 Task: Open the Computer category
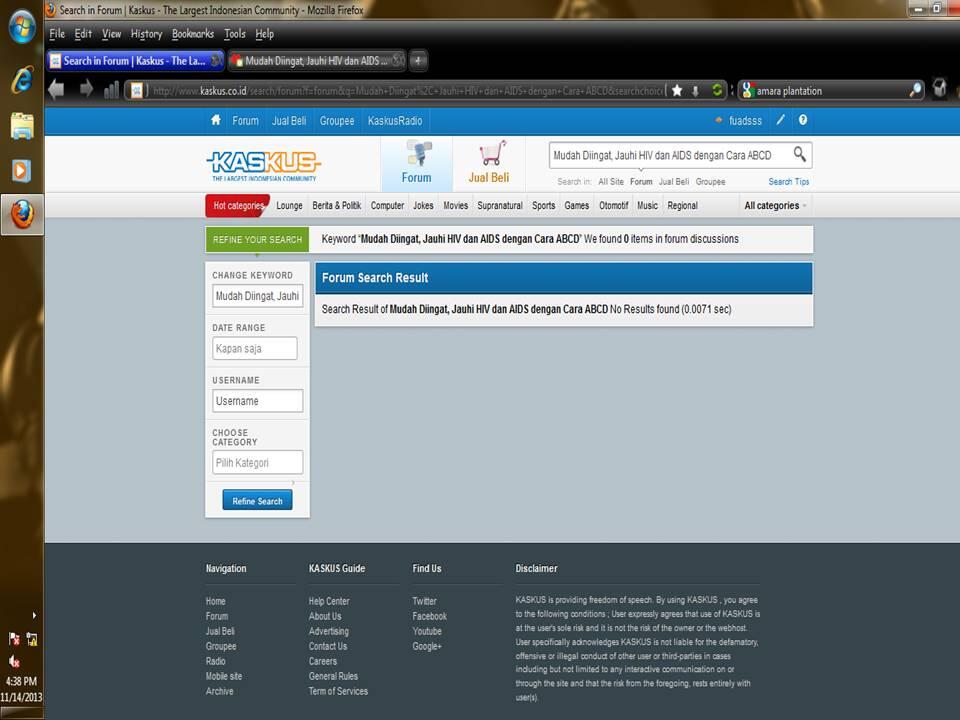pyautogui.click(x=388, y=206)
